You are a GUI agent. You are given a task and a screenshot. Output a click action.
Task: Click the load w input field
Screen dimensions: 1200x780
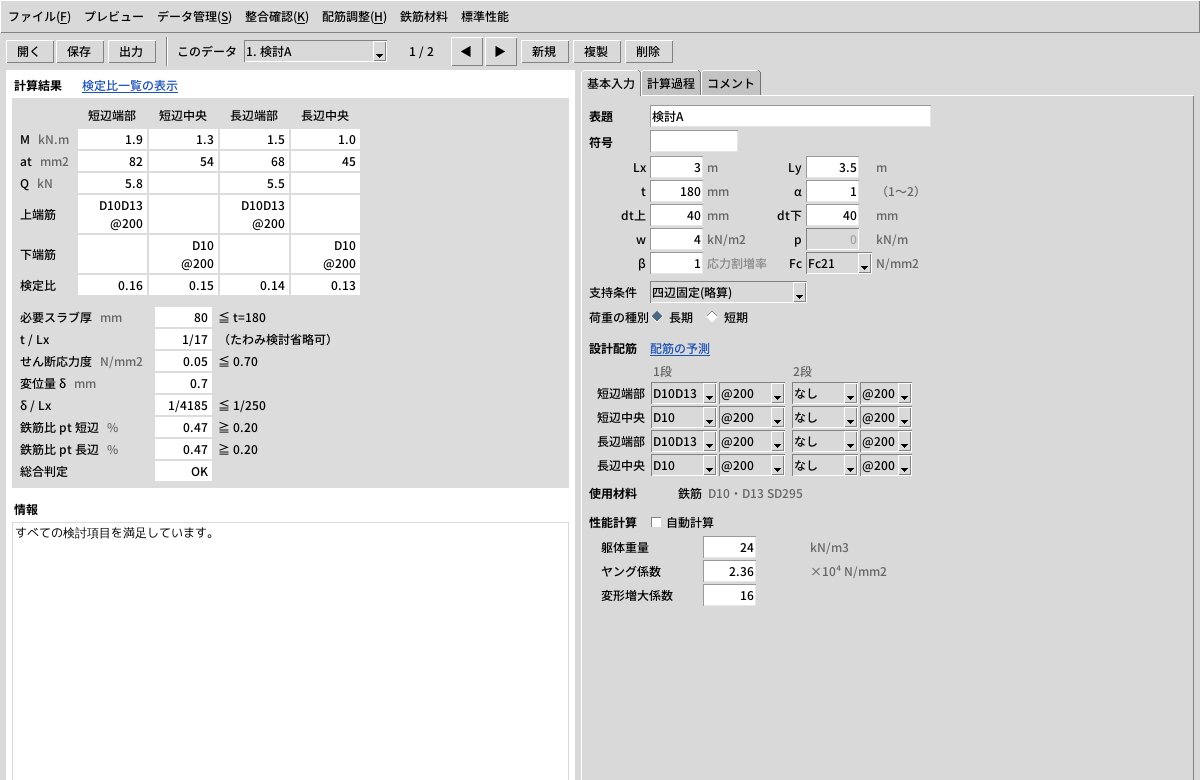(677, 239)
